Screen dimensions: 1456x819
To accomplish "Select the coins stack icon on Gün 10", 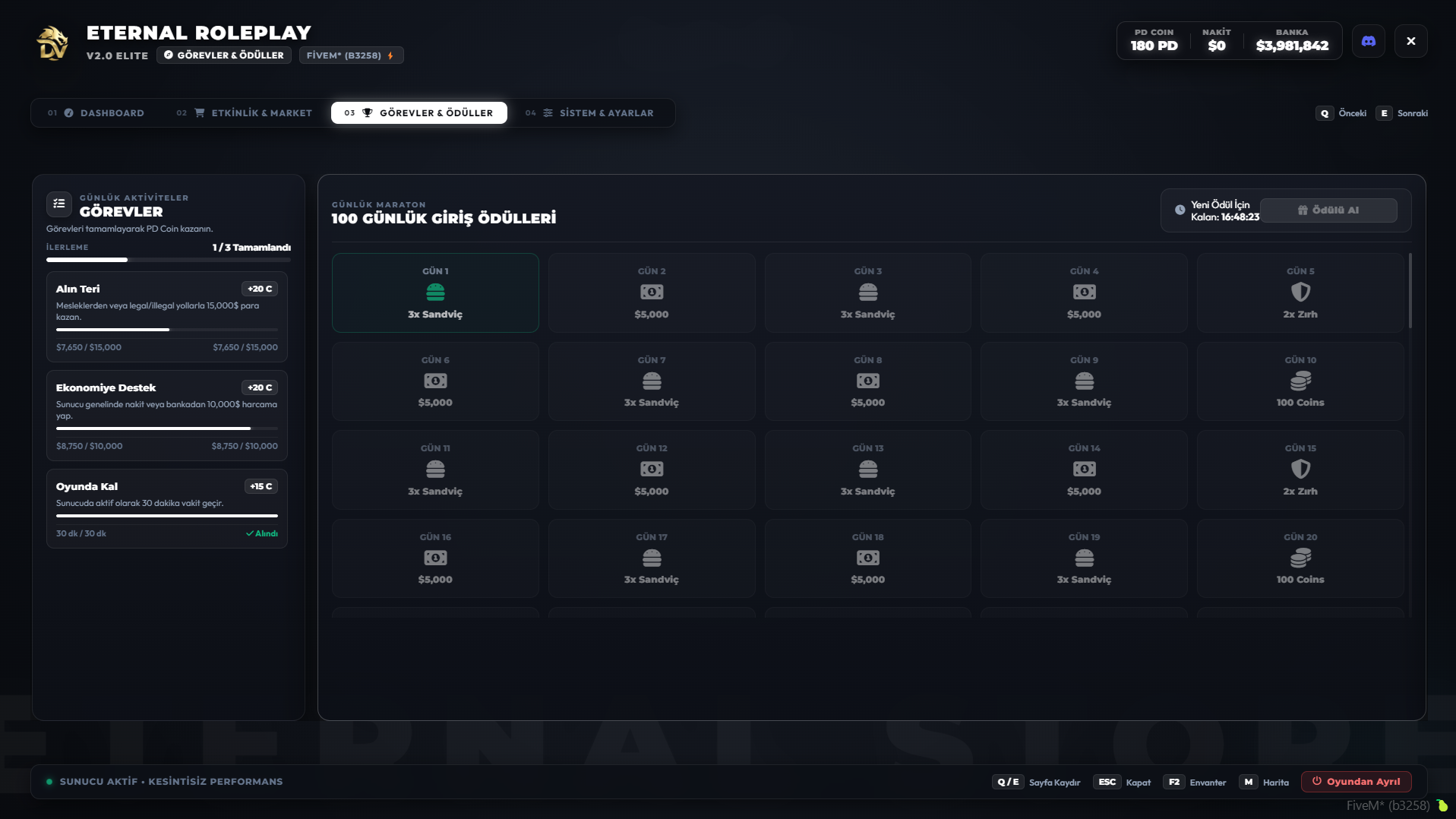I will pos(1300,380).
